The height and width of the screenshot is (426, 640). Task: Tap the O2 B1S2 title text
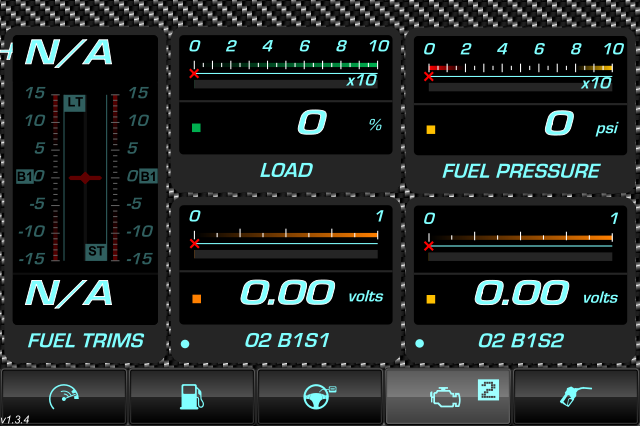pos(521,340)
